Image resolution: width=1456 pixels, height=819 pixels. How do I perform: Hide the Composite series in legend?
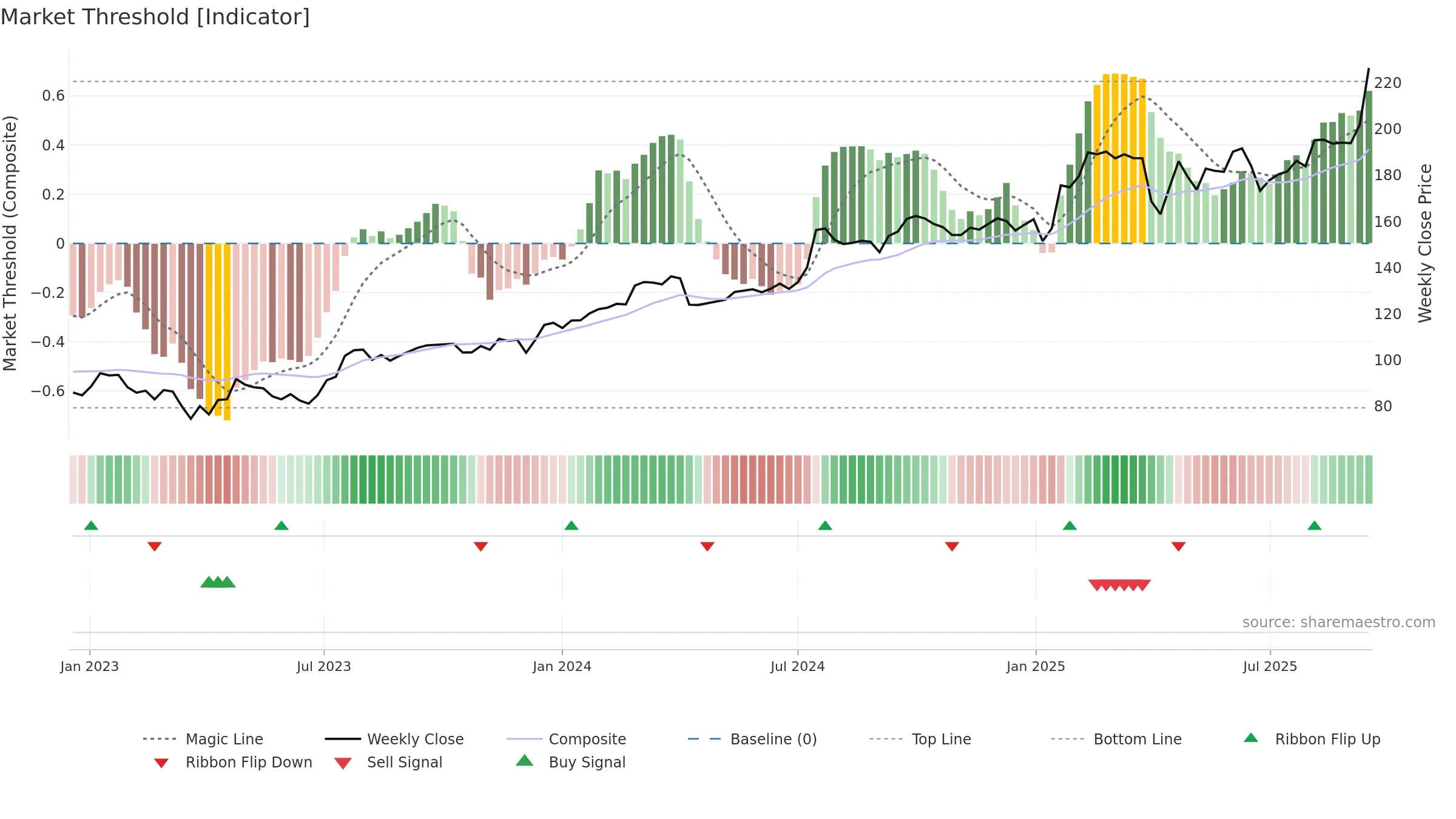(566, 739)
